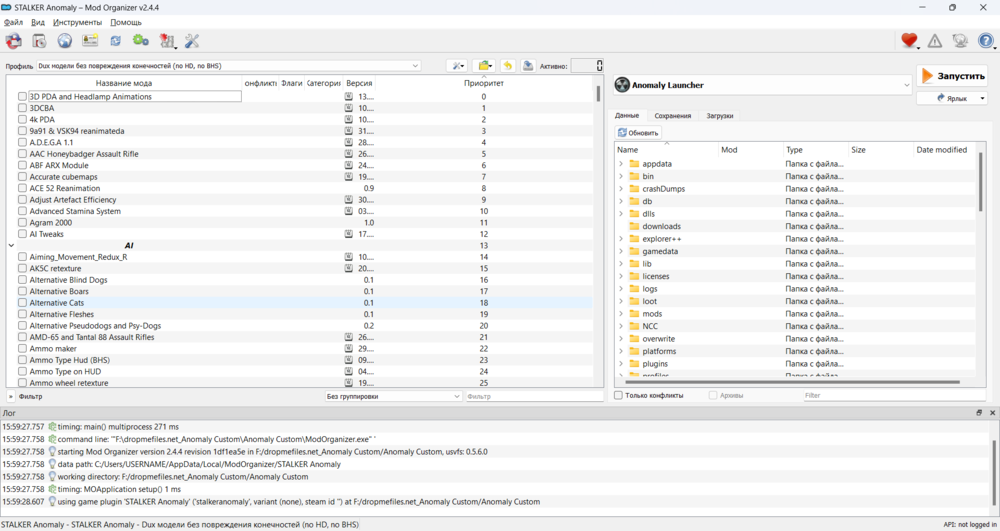Open the Инструменты menu
This screenshot has width=1000, height=531.
77,22
